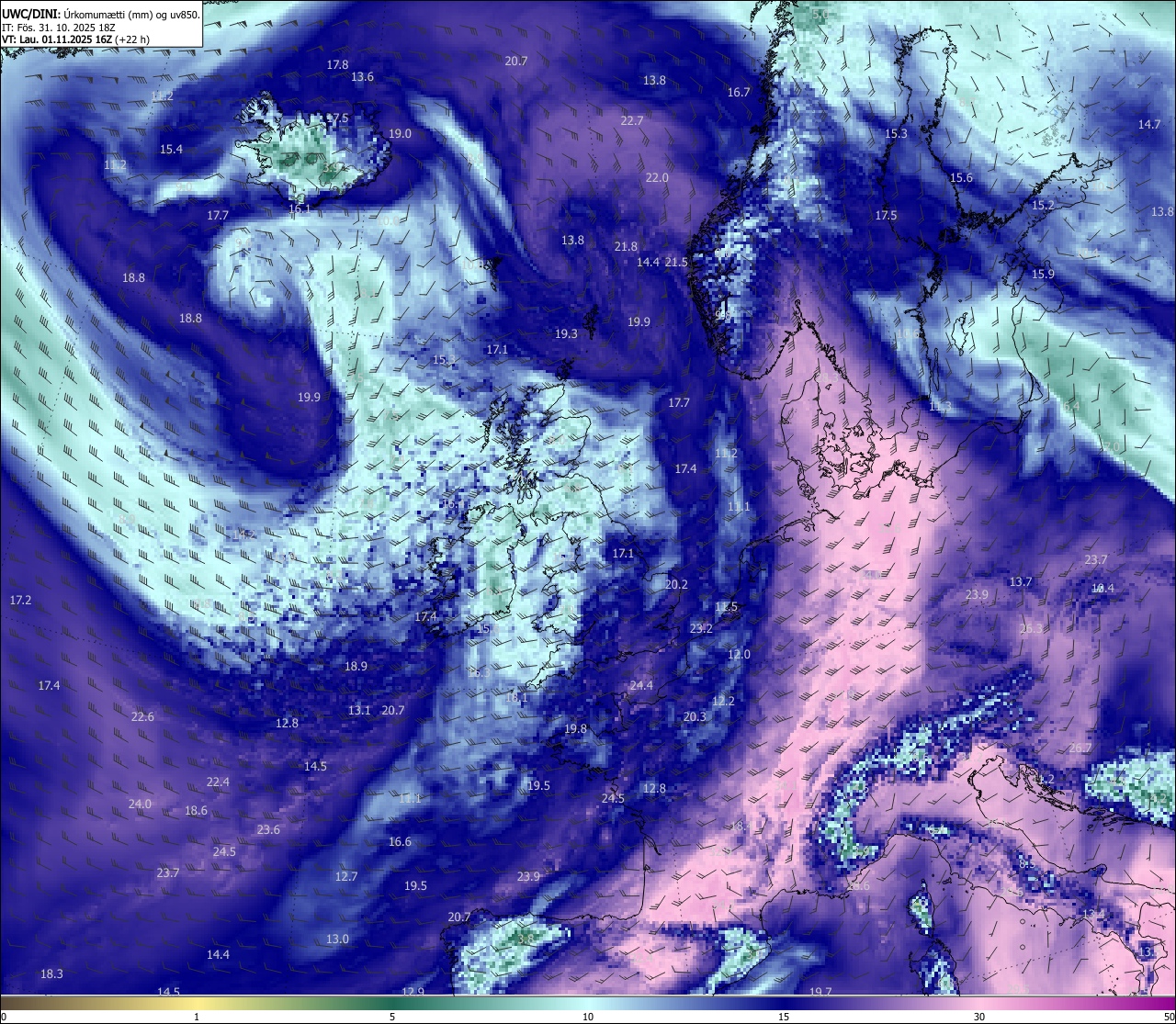
Task: Click the 16.6 value in Bay of Biscay
Action: (400, 841)
